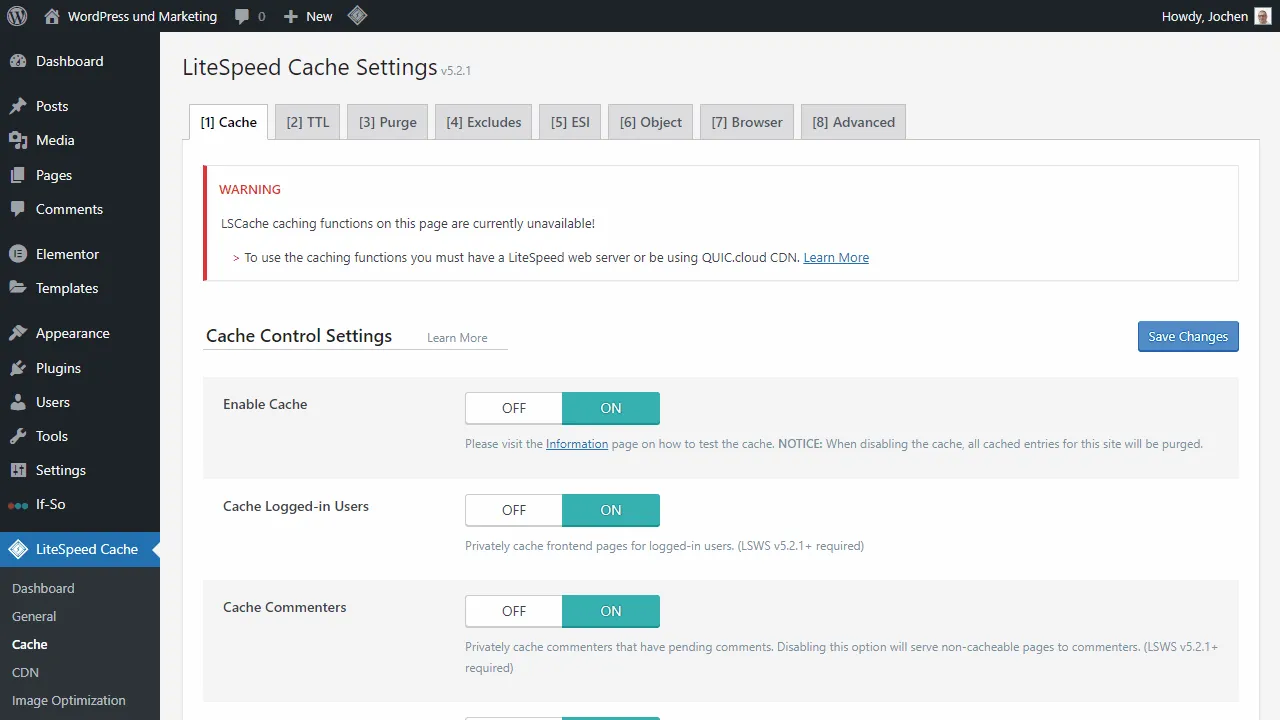This screenshot has width=1280, height=720.
Task: Click the Media icon in sidebar
Action: click(x=18, y=140)
